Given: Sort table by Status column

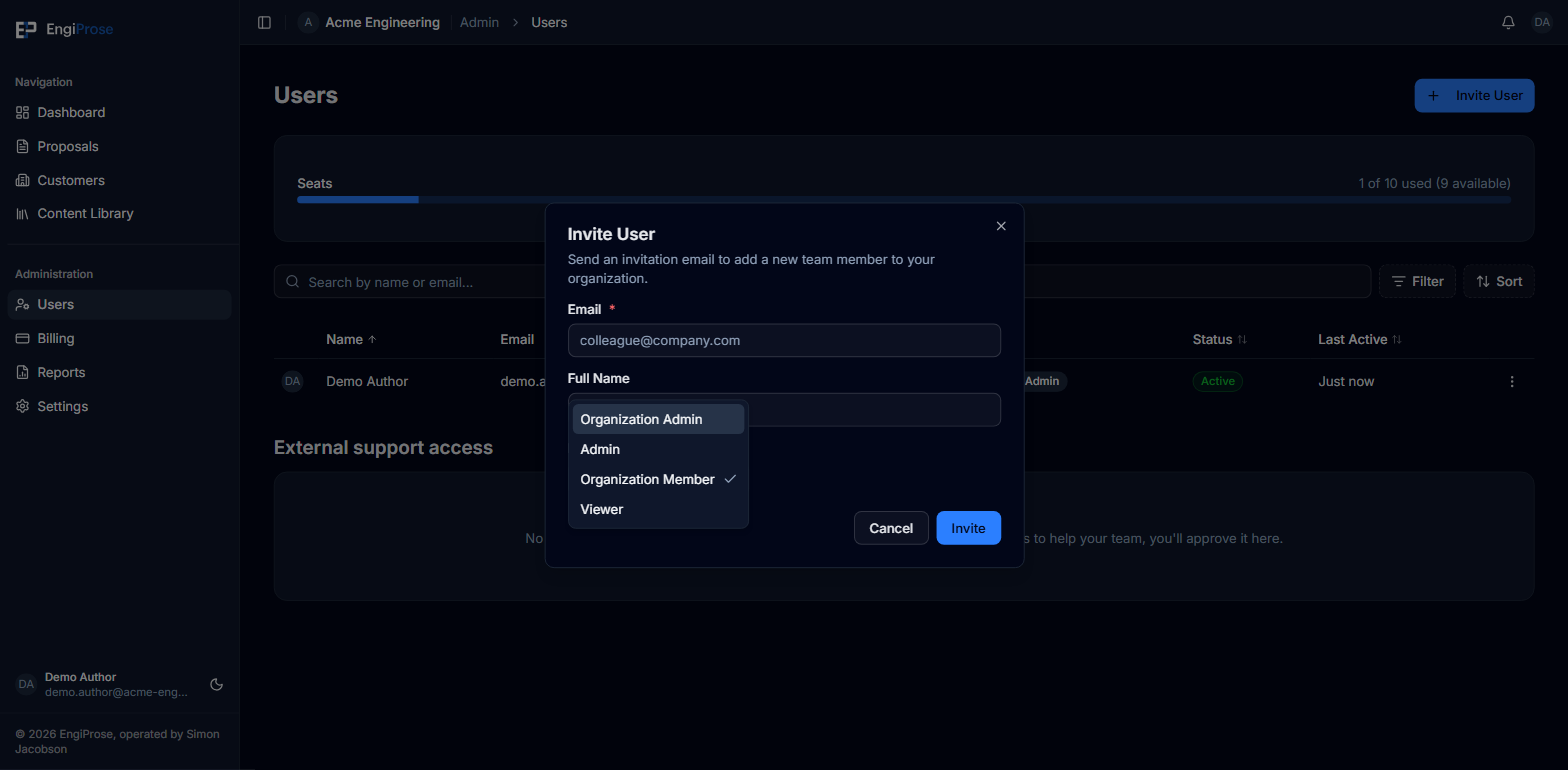Looking at the screenshot, I should click(1220, 339).
